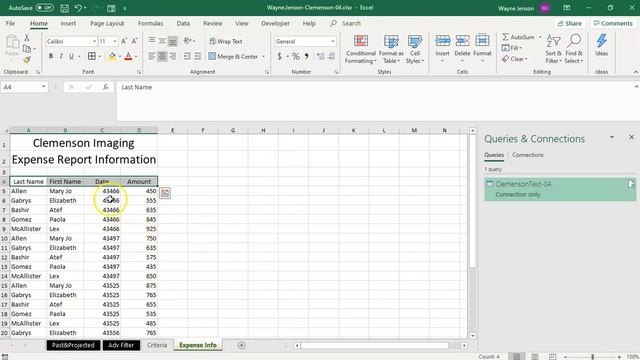Screen dimensions: 640x360
Task: Click the Increase Indent icon
Action: tap(198, 56)
